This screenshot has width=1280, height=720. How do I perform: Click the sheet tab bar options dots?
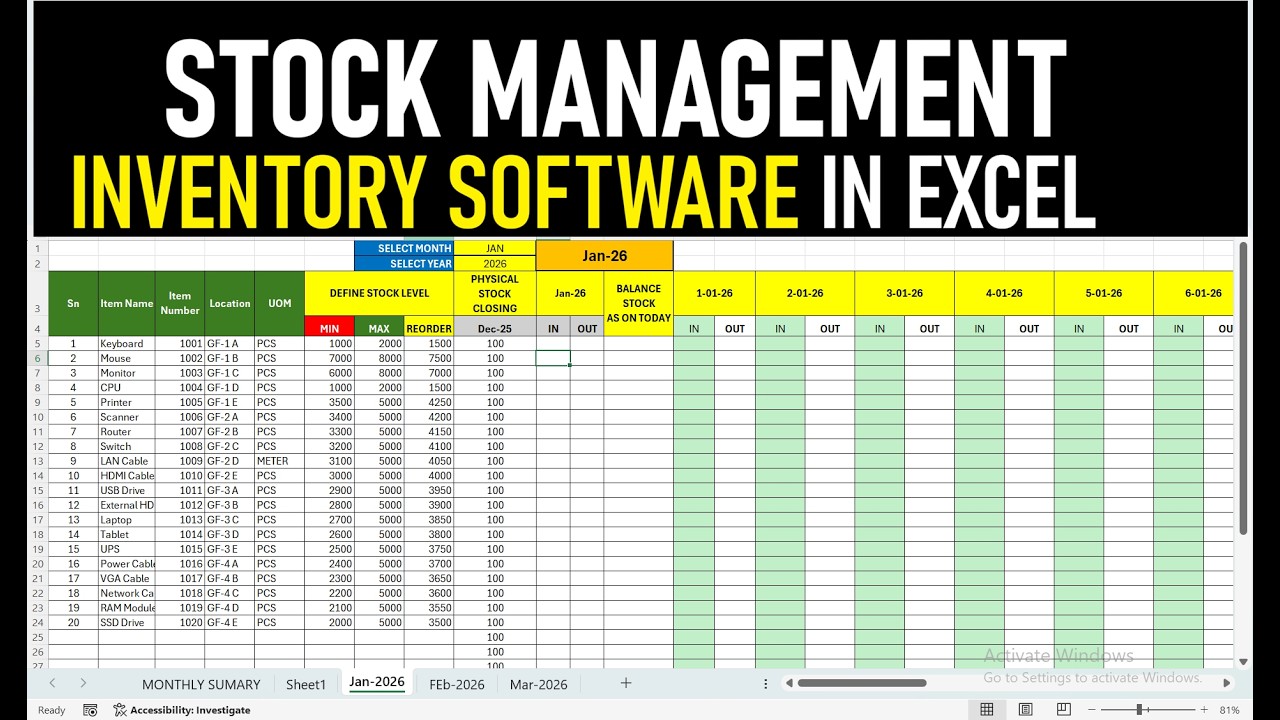click(x=766, y=683)
